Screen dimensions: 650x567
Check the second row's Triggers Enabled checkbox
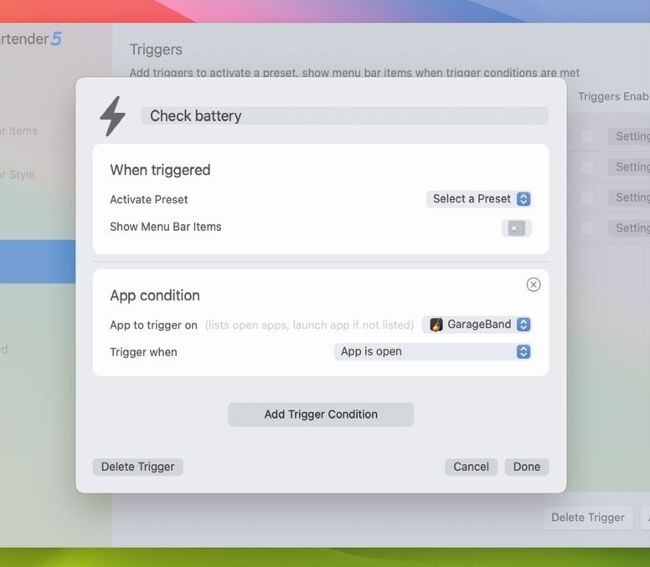[x=588, y=167]
